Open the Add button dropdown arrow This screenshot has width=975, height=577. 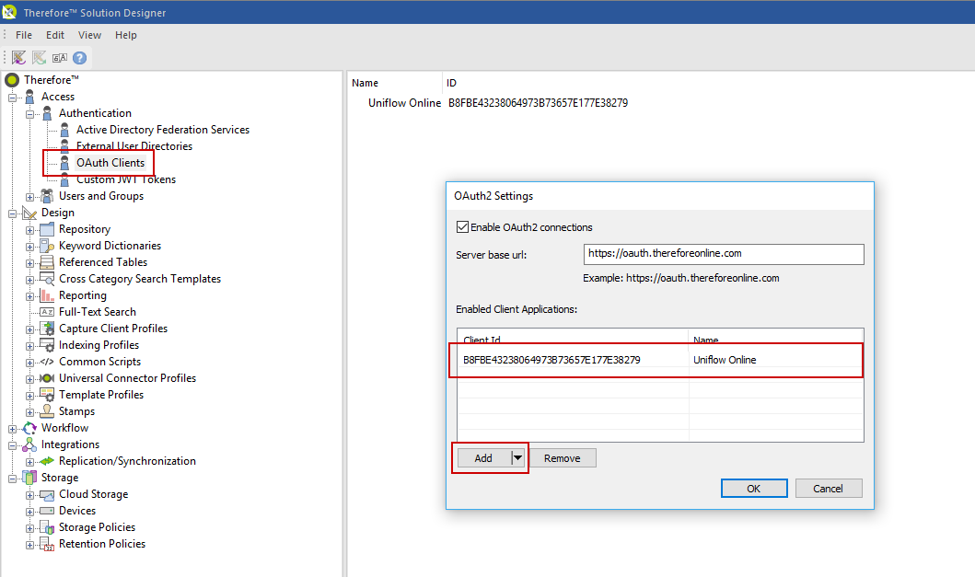pyautogui.click(x=519, y=458)
